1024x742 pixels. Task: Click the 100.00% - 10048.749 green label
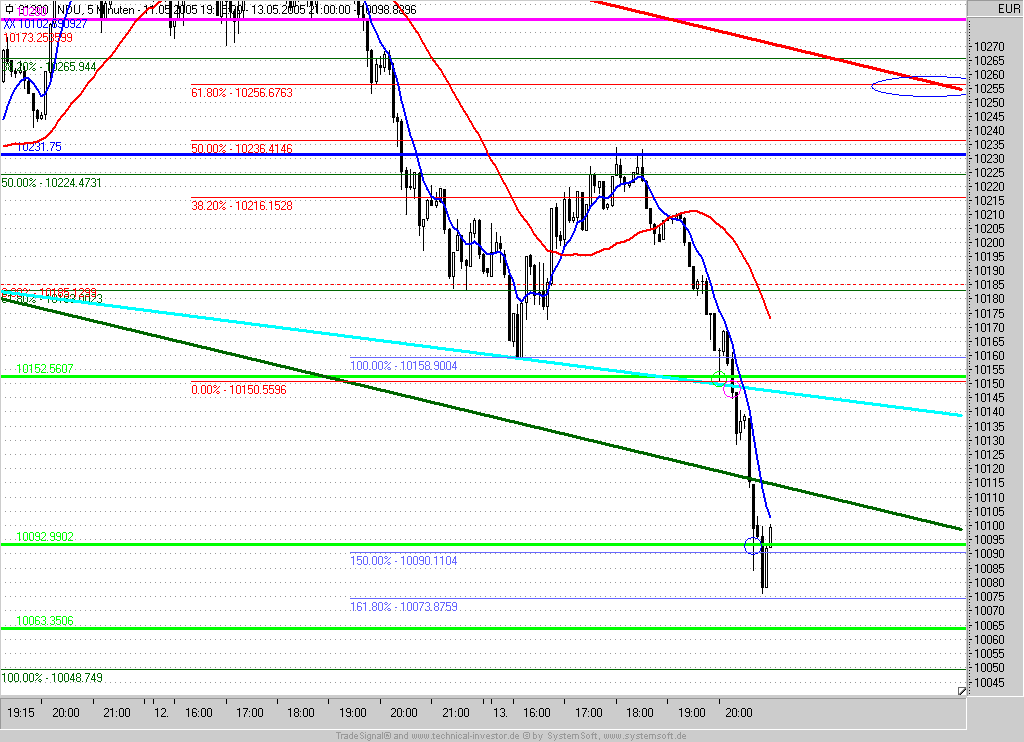[x=52, y=678]
